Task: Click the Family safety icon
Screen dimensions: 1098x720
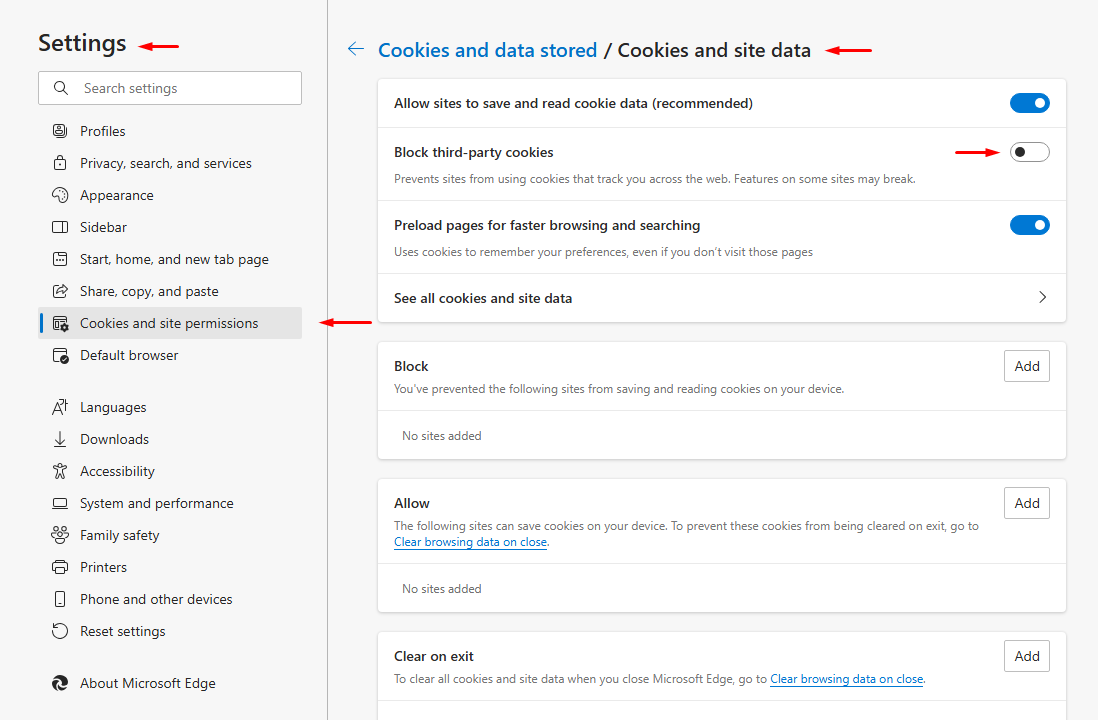Action: 60,535
